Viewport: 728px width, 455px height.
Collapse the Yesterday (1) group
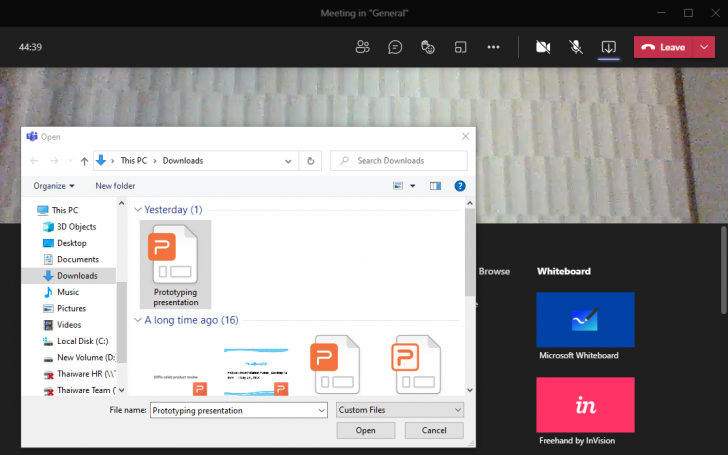[x=137, y=210]
